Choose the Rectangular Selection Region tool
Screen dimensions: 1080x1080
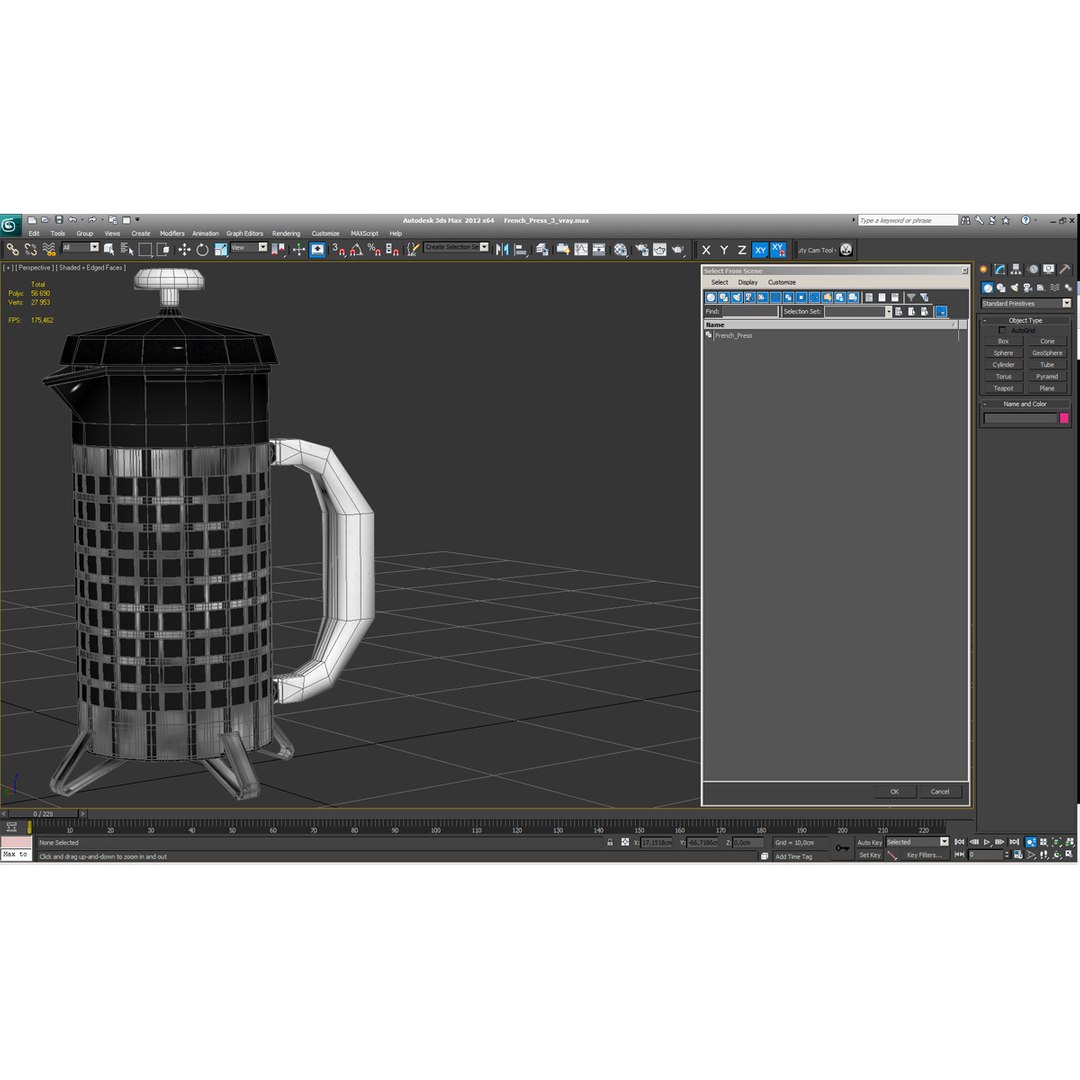click(145, 249)
